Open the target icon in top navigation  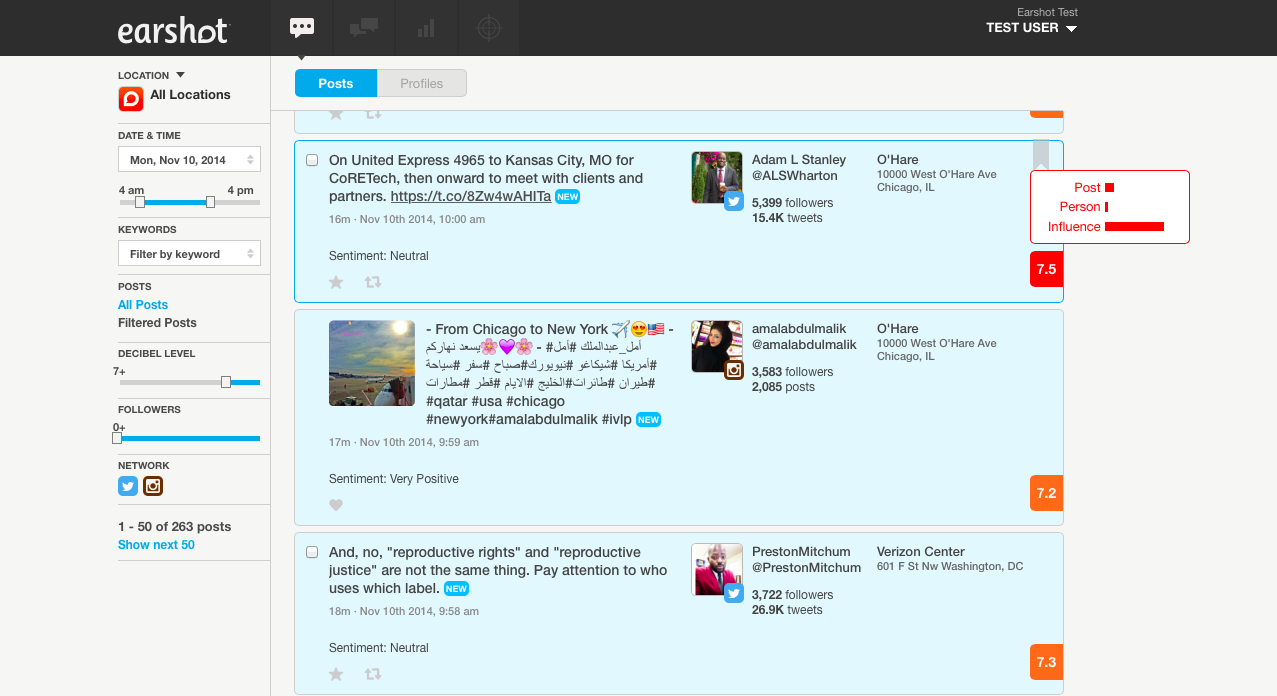tap(488, 28)
